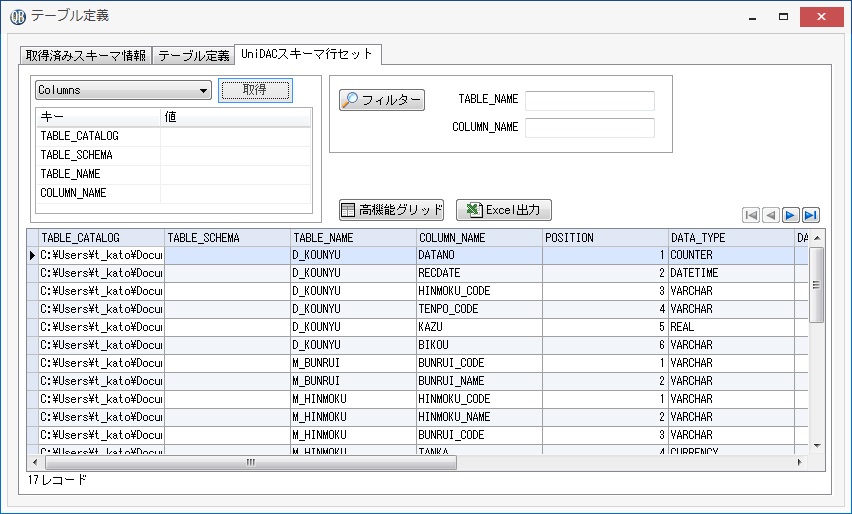Click the 取得 button
The width and height of the screenshot is (852, 514).
[255, 90]
